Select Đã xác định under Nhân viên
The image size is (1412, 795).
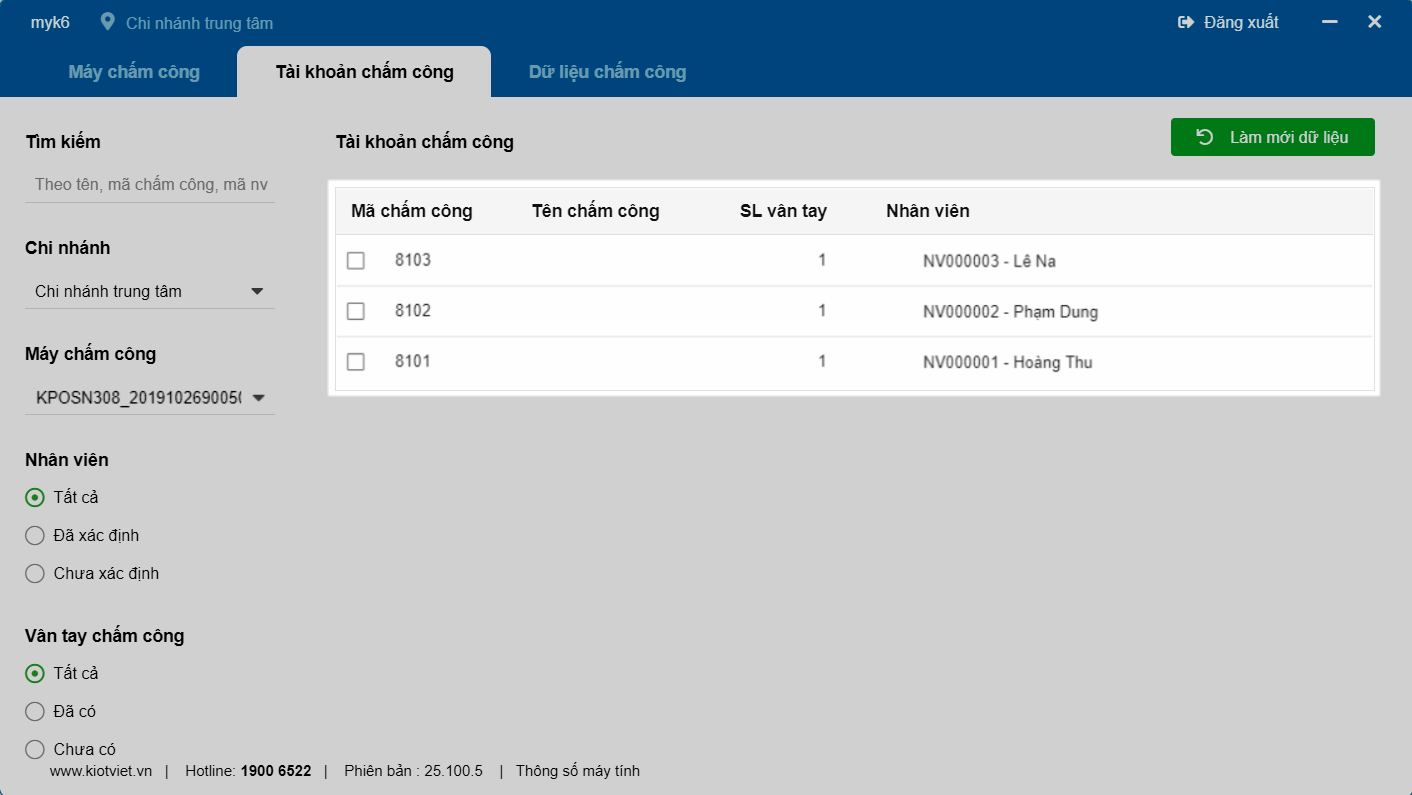35,536
